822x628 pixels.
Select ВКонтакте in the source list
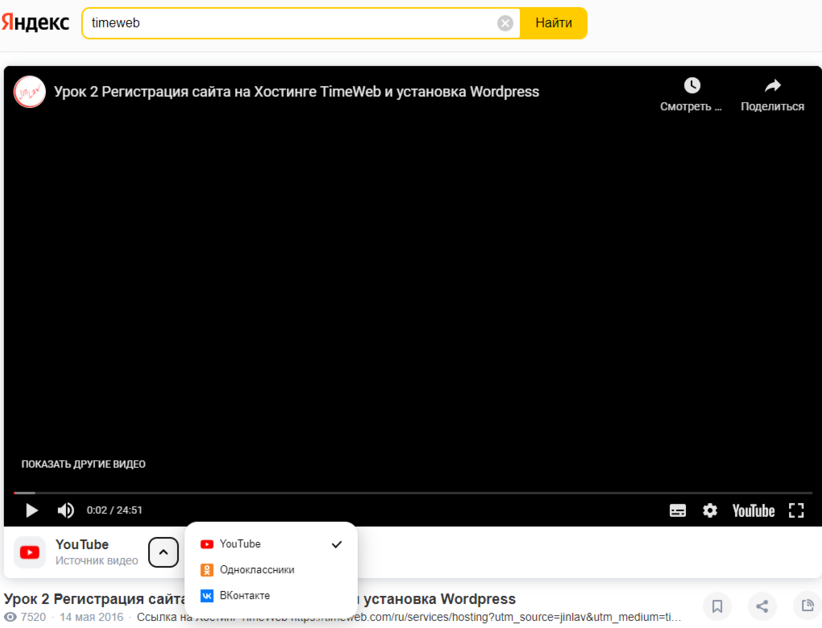(x=271, y=595)
